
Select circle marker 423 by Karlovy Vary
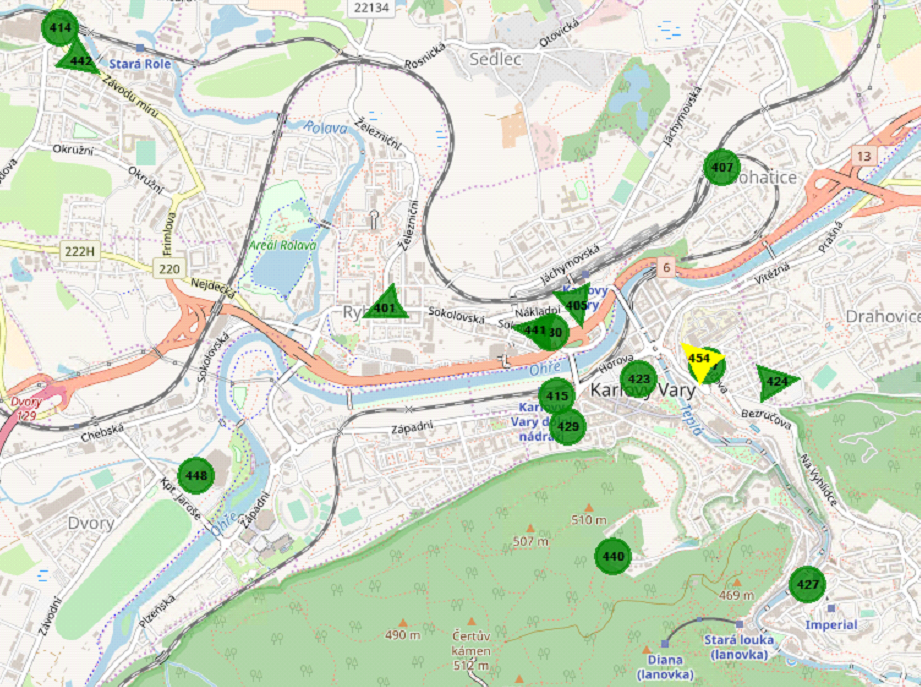pyautogui.click(x=639, y=379)
